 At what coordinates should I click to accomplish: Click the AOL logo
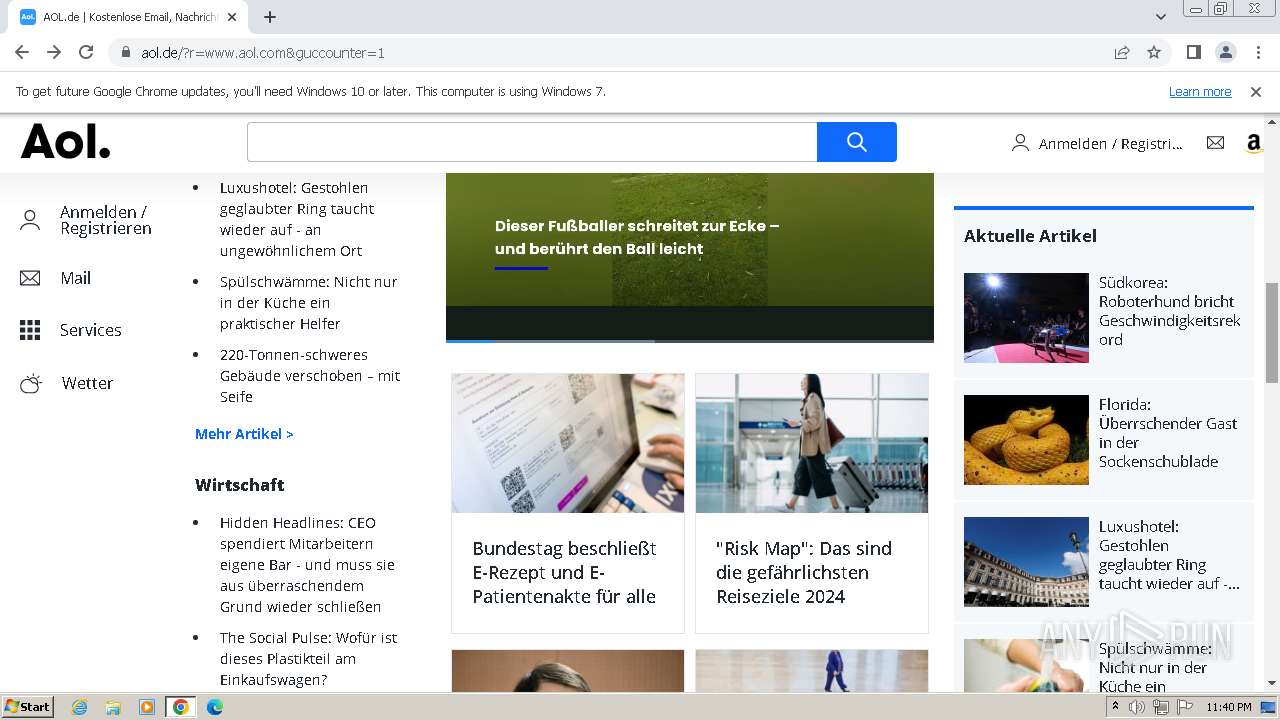click(x=66, y=142)
